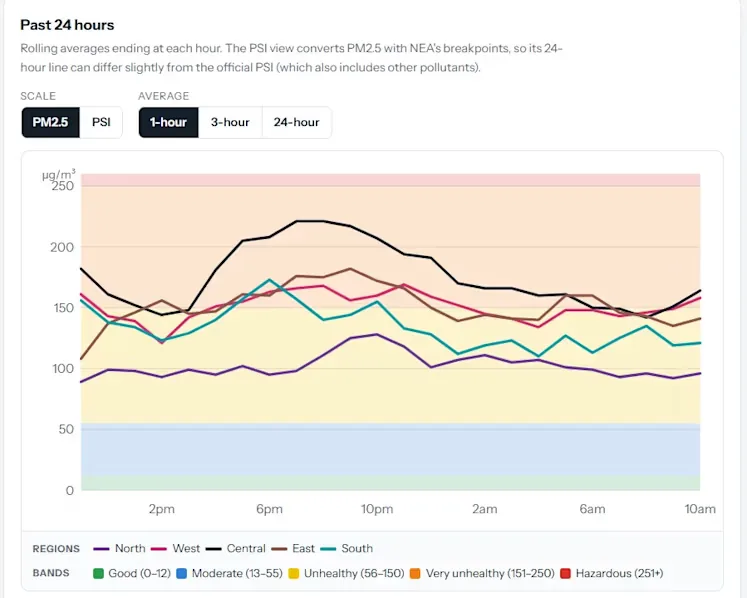The image size is (747, 598).
Task: Click the orange Very unhealthy swatch
Action: (x=415, y=573)
